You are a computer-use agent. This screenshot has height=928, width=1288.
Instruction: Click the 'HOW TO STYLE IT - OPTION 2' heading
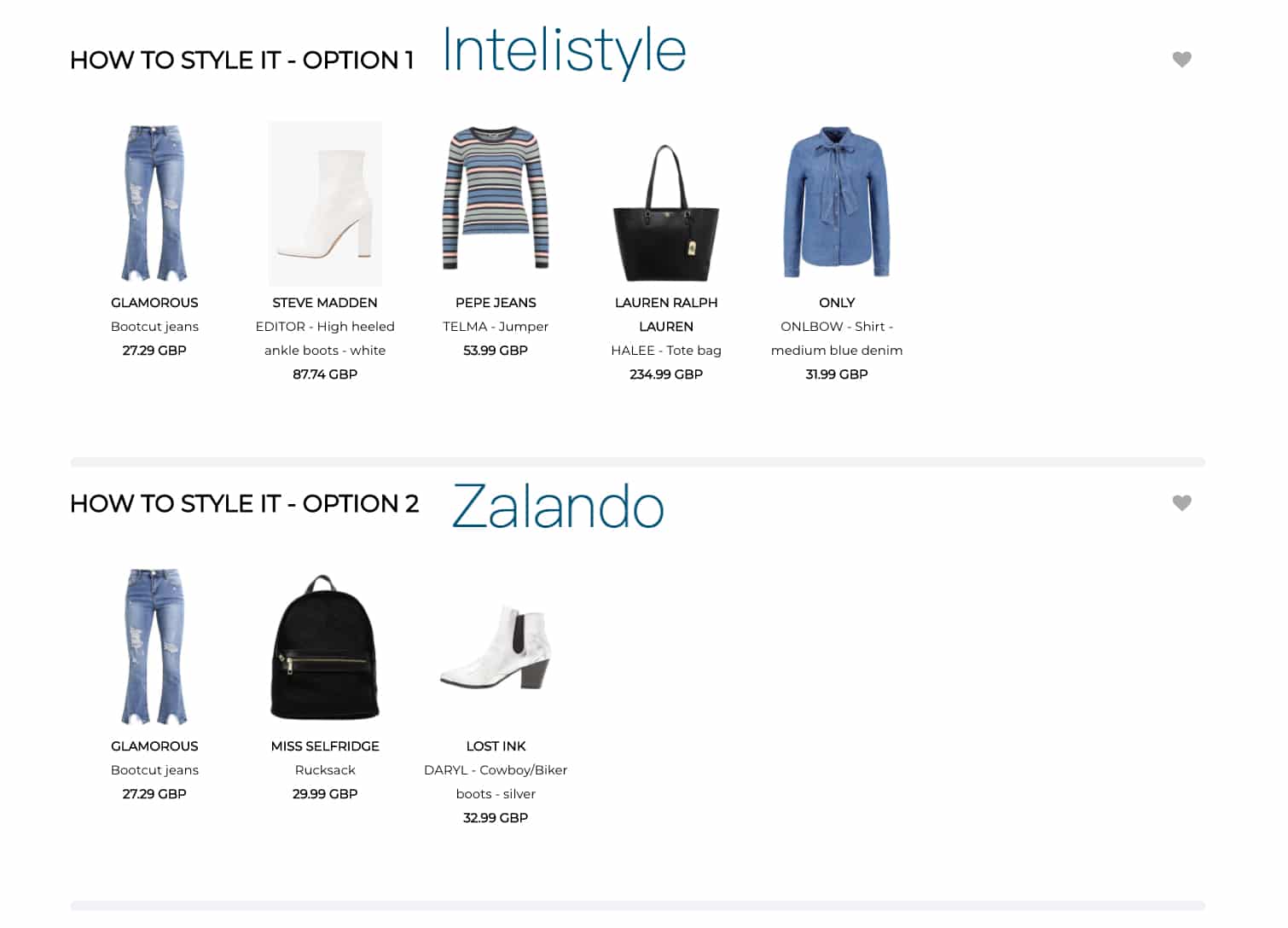pos(244,503)
